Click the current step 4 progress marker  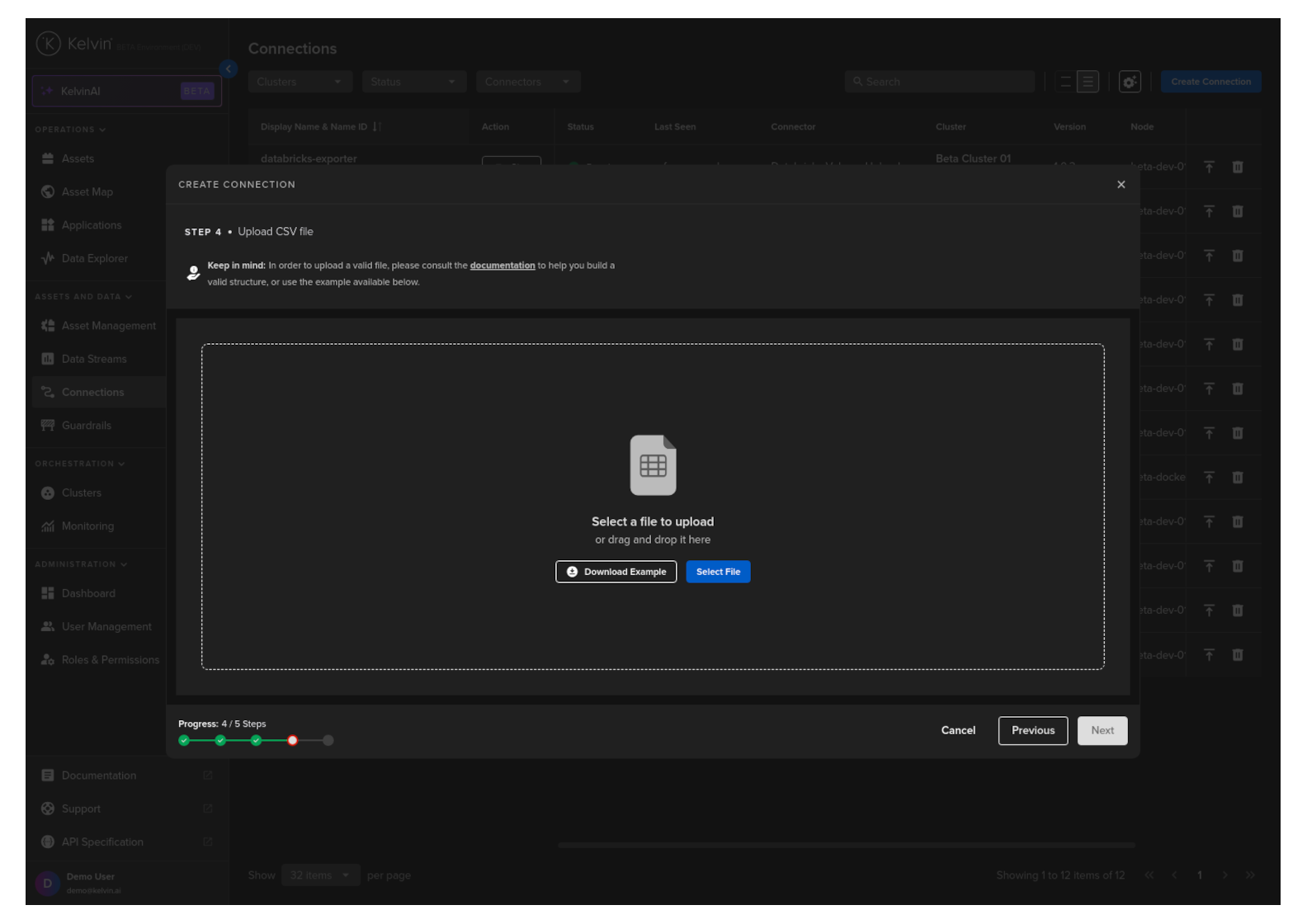coord(292,741)
